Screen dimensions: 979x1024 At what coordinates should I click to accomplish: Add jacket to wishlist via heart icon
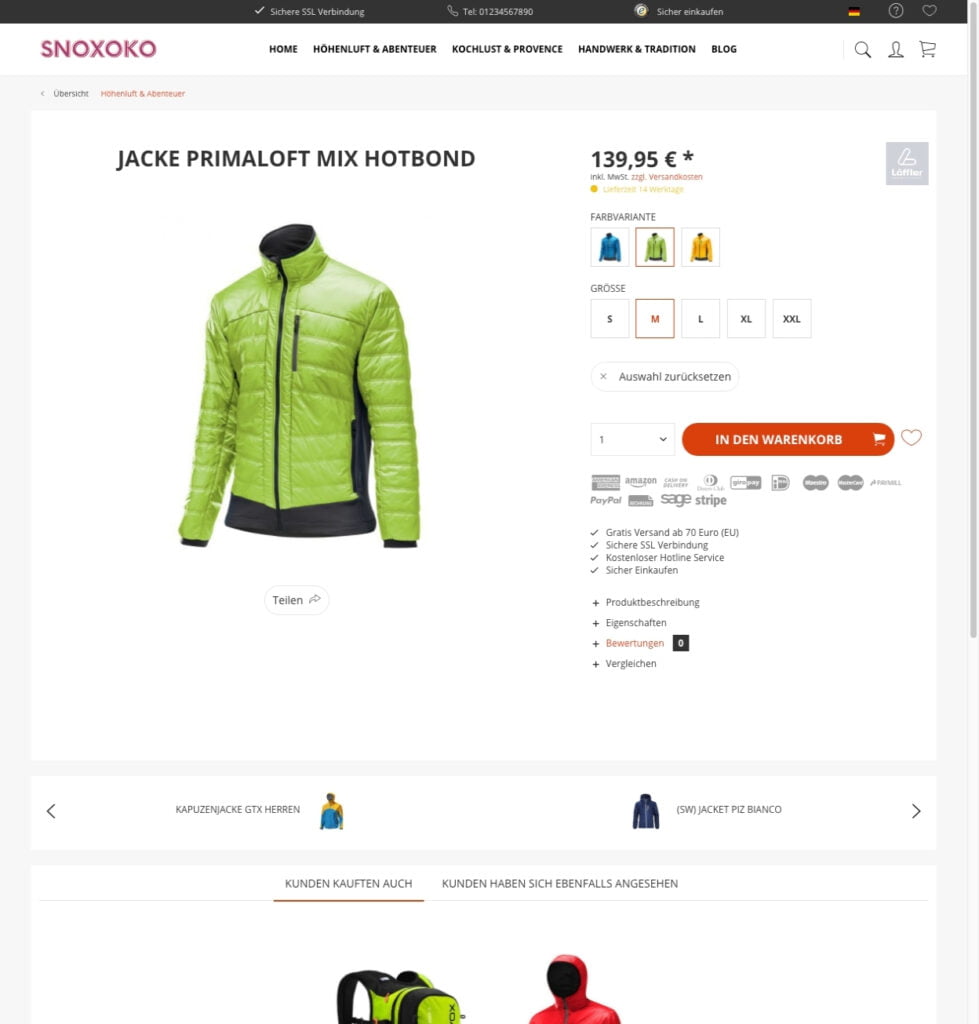coord(911,438)
